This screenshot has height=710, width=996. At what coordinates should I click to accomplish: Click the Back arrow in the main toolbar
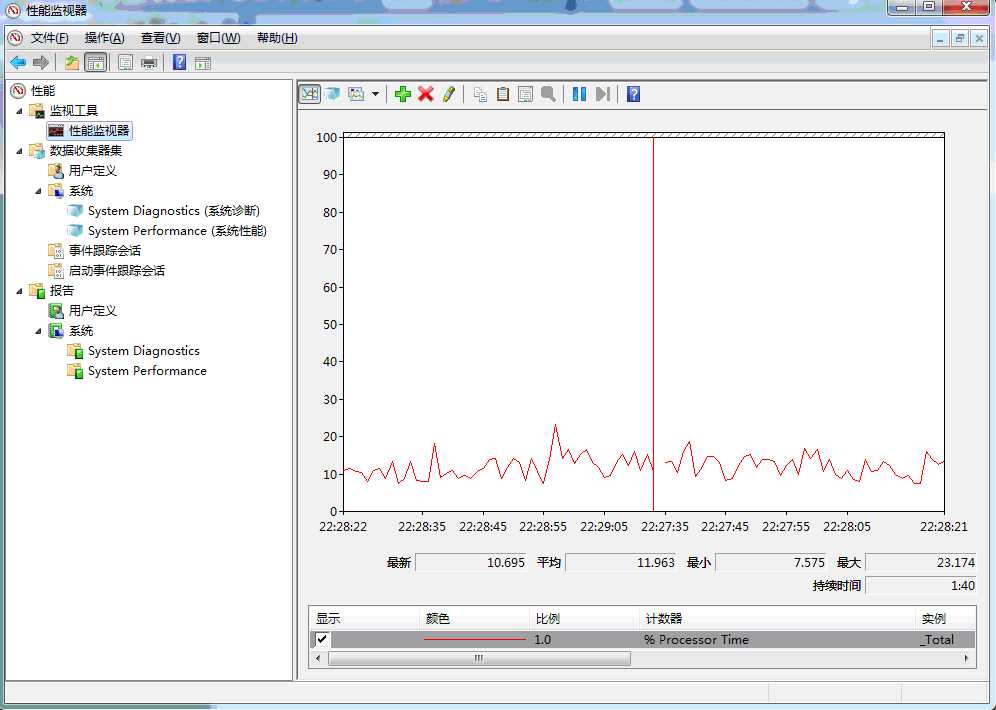click(x=18, y=62)
